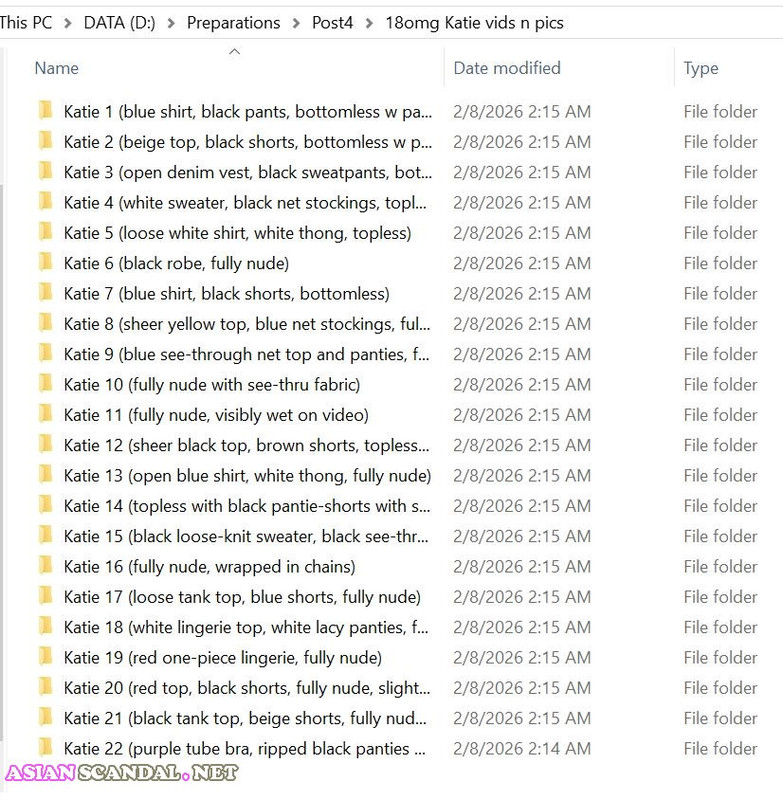Sort by the Name column header

(57, 68)
